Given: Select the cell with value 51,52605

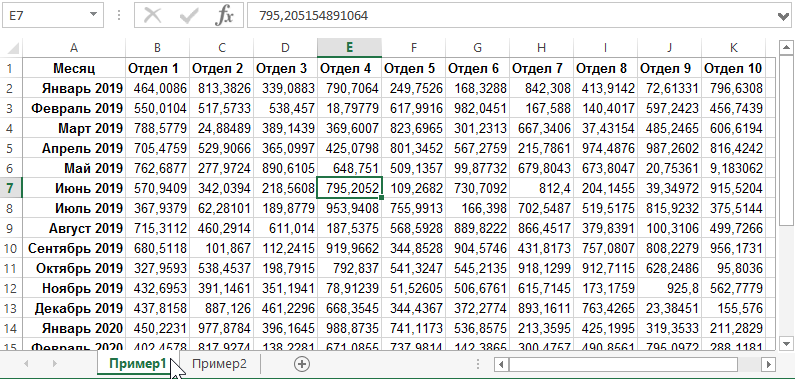Looking at the screenshot, I should point(413,288).
